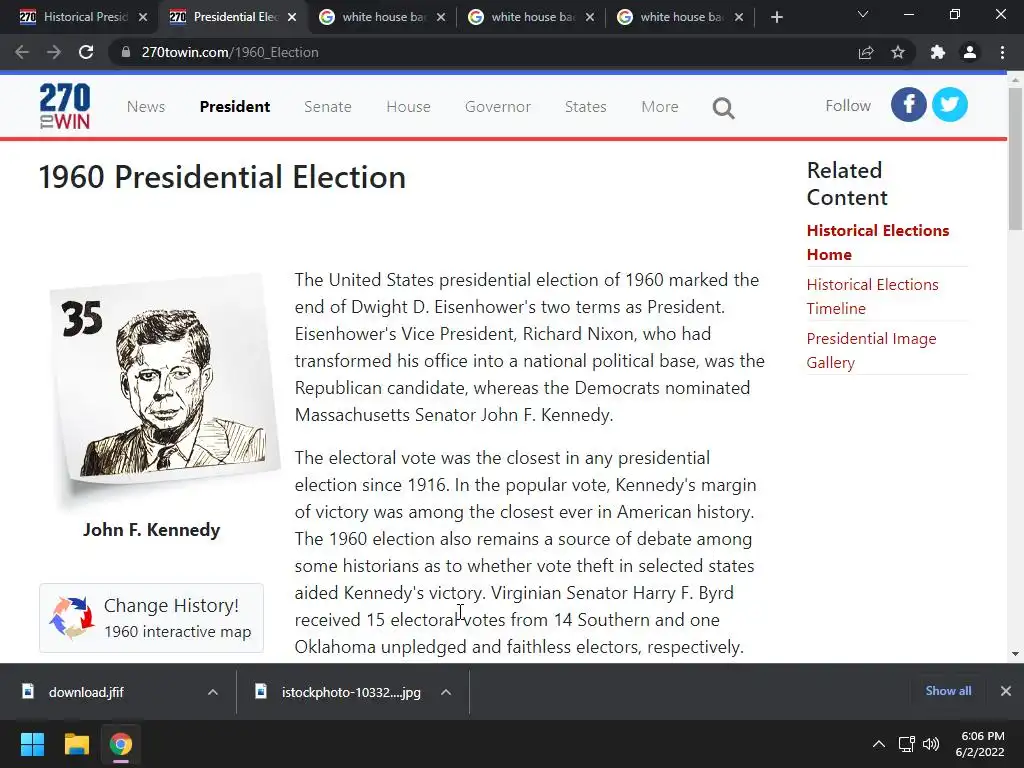Open Windows Start menu
Screen dimensions: 1024x768
point(32,744)
